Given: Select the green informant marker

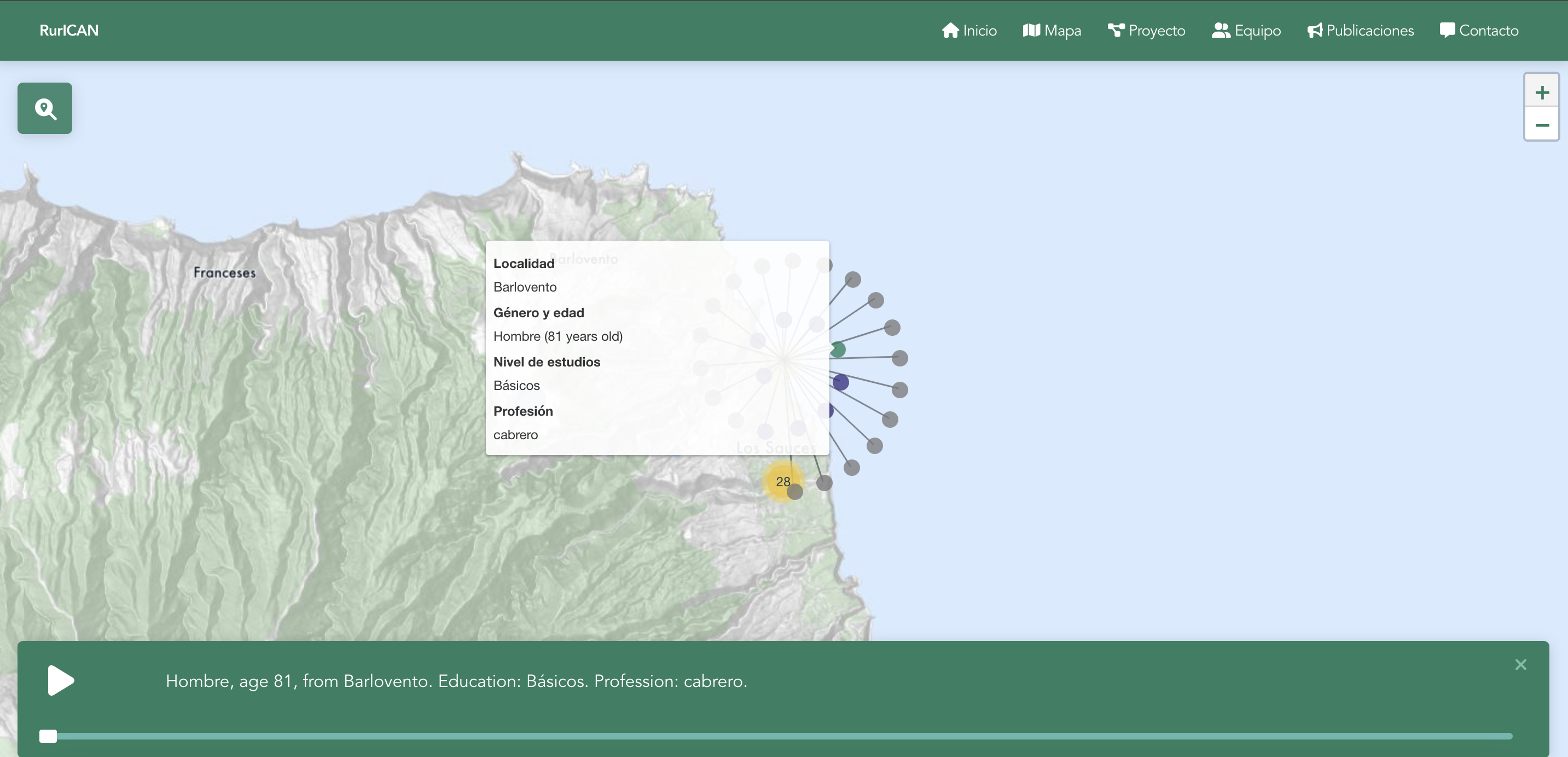Looking at the screenshot, I should coord(838,350).
